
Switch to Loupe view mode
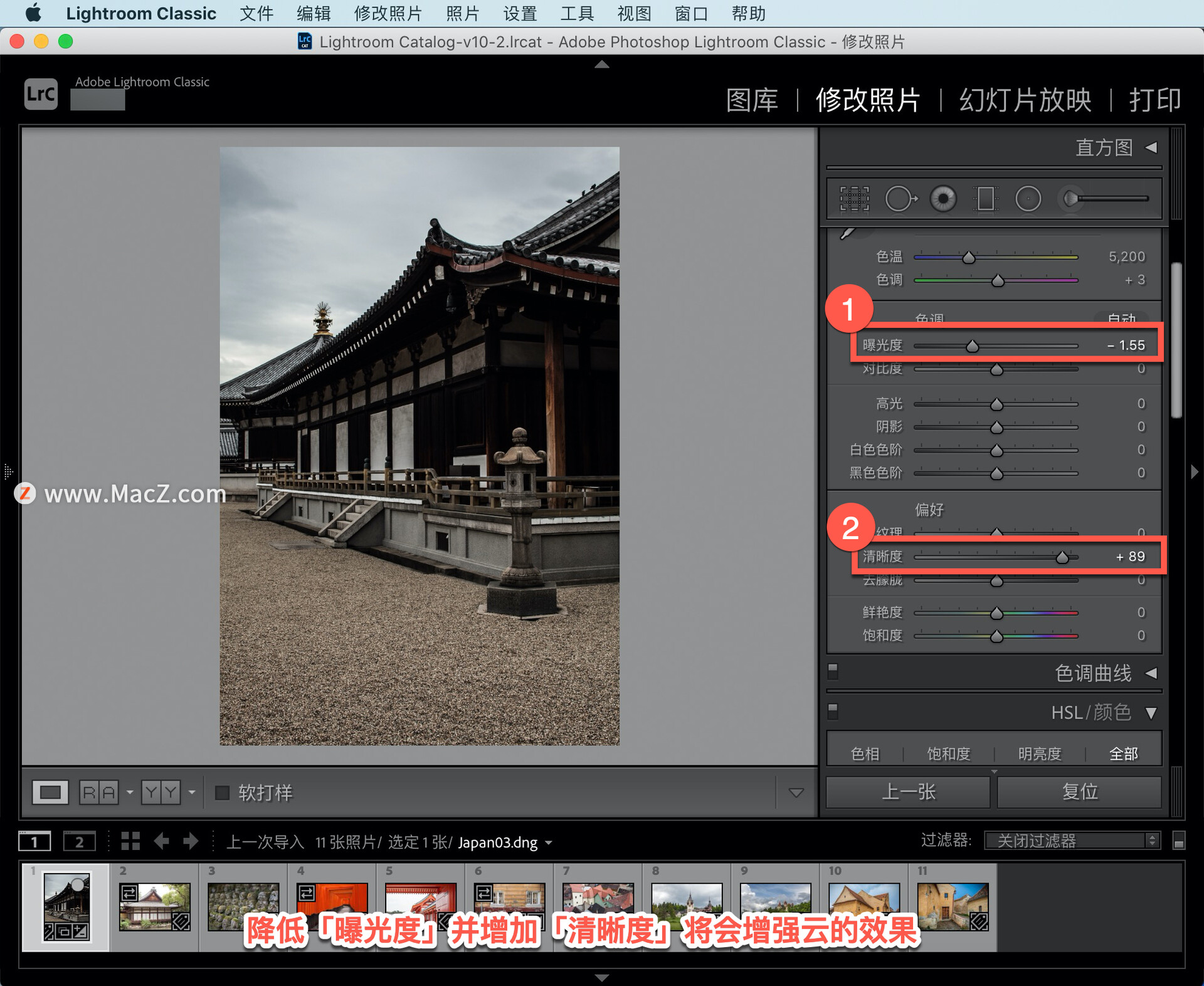tap(50, 792)
